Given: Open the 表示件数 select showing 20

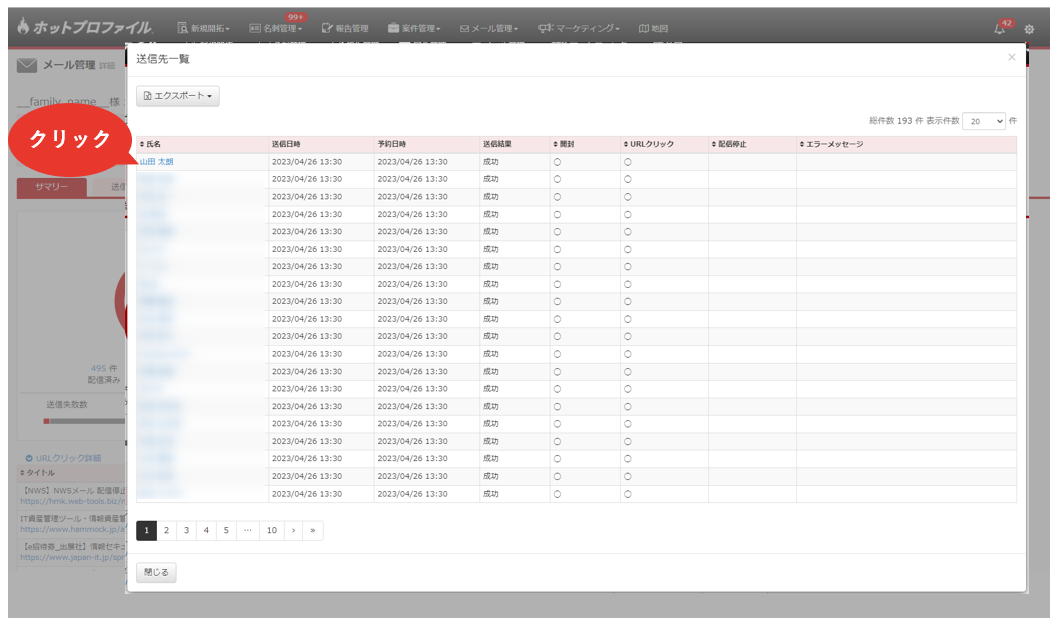Looking at the screenshot, I should coord(983,121).
